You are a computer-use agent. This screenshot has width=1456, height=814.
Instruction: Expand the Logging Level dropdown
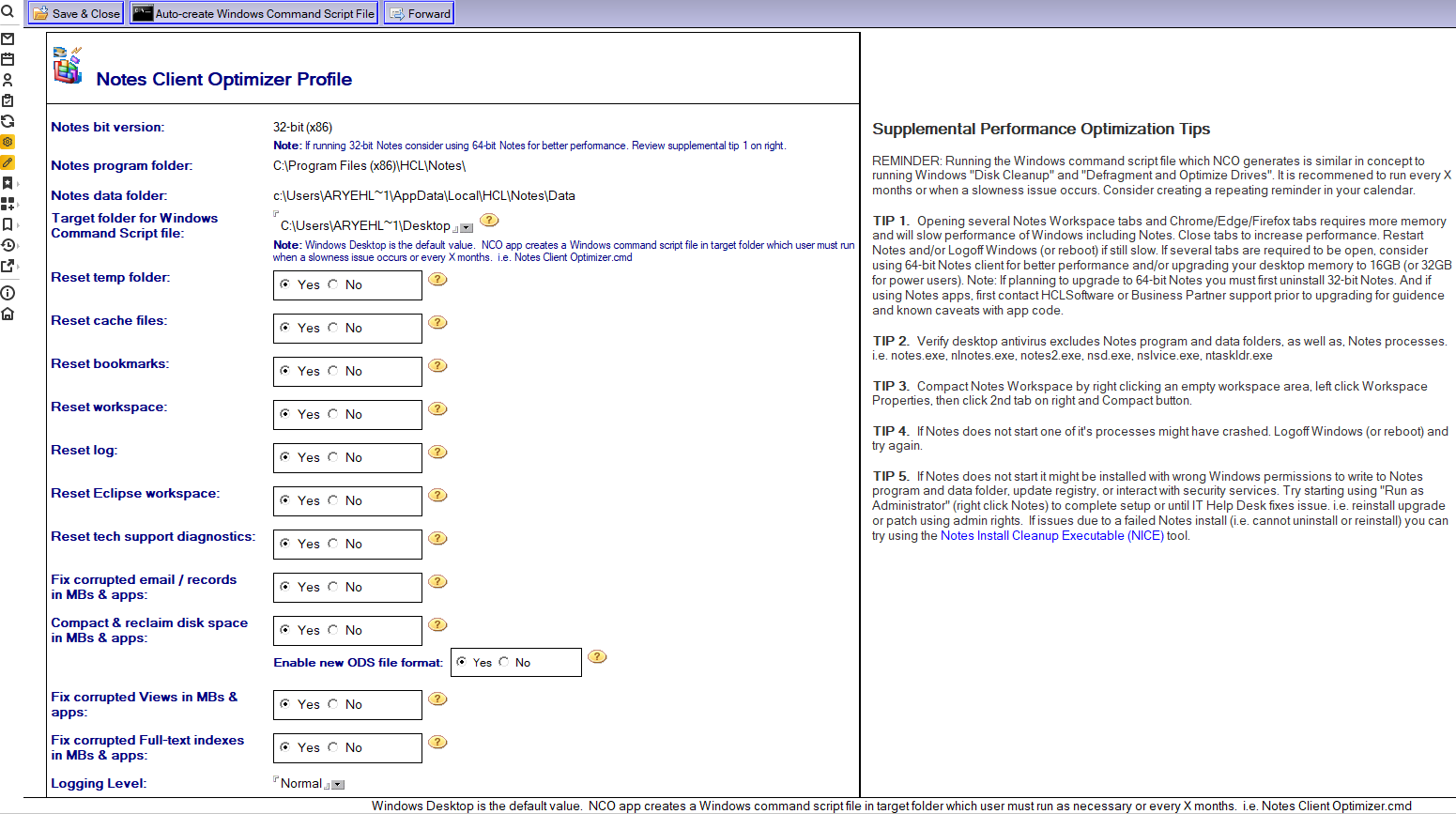(x=339, y=785)
